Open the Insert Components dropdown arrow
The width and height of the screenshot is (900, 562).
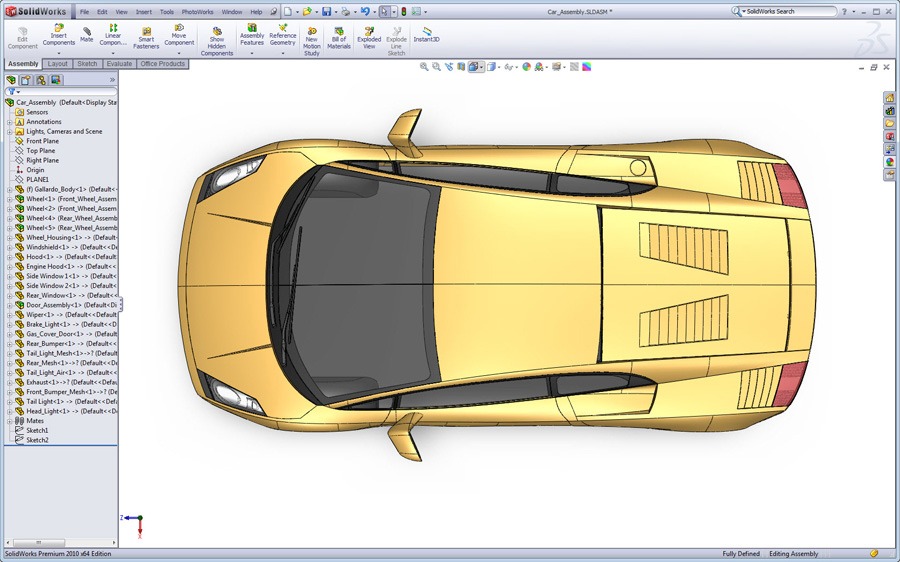click(58, 53)
